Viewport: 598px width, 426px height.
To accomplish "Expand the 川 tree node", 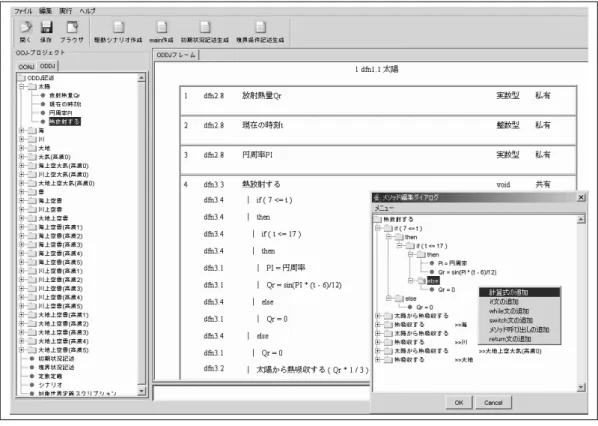I will tap(22, 139).
